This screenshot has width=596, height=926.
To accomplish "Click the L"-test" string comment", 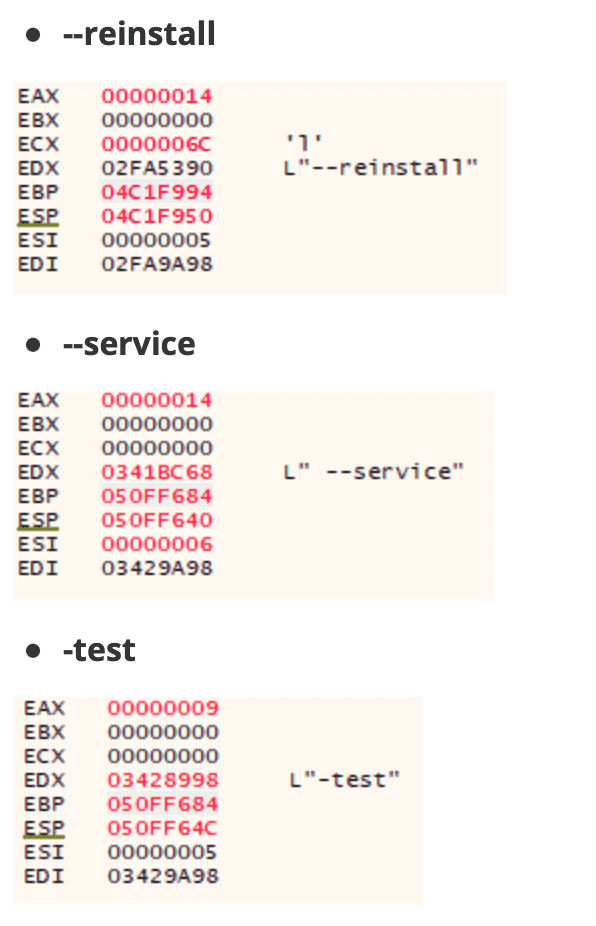I will [x=344, y=780].
